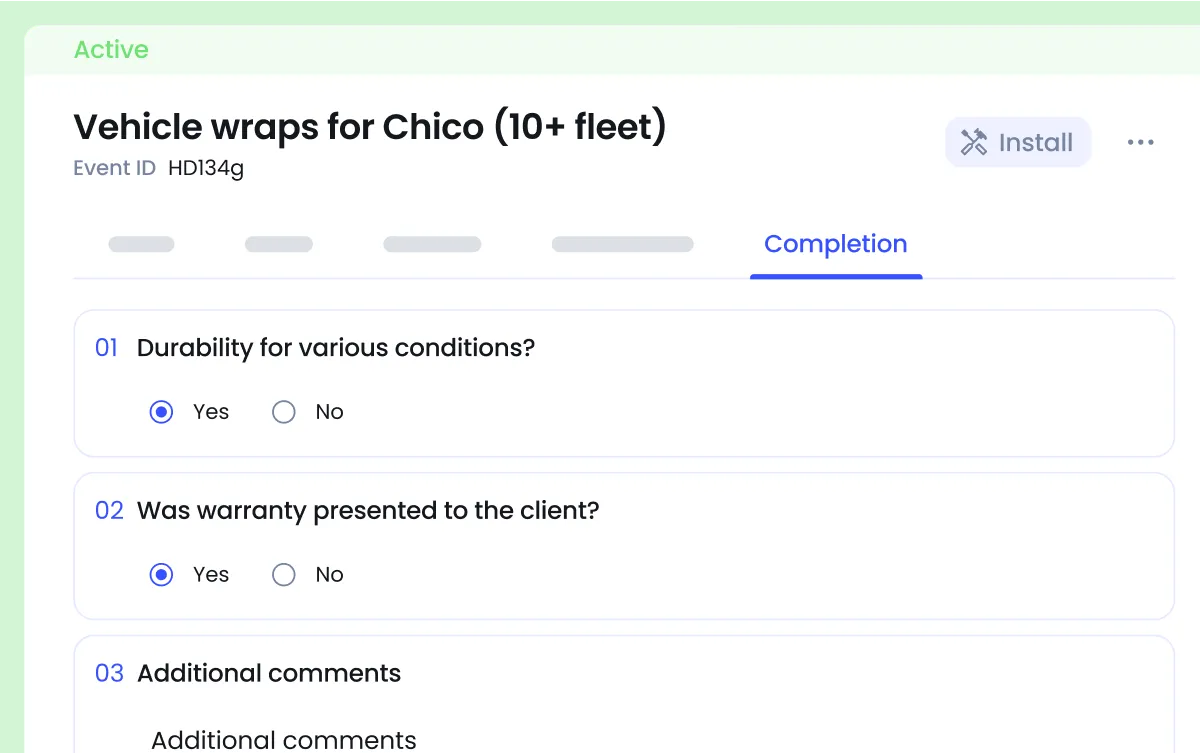Viewport: 1200px width, 753px height.
Task: Open the second placeholder tab
Action: point(279,244)
